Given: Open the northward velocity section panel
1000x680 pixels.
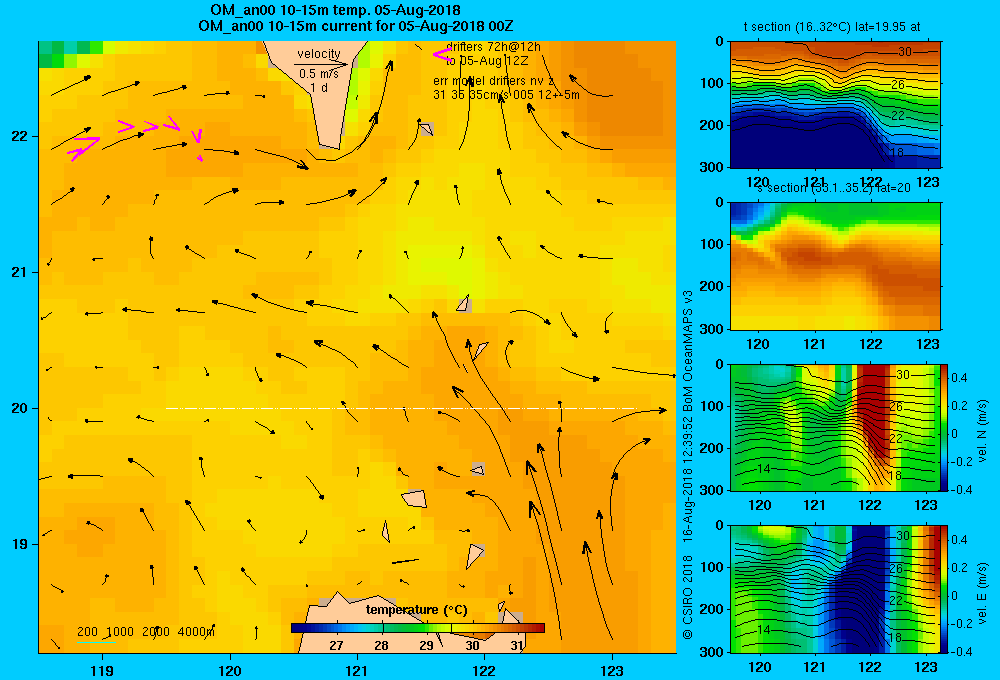Looking at the screenshot, I should pos(835,427).
